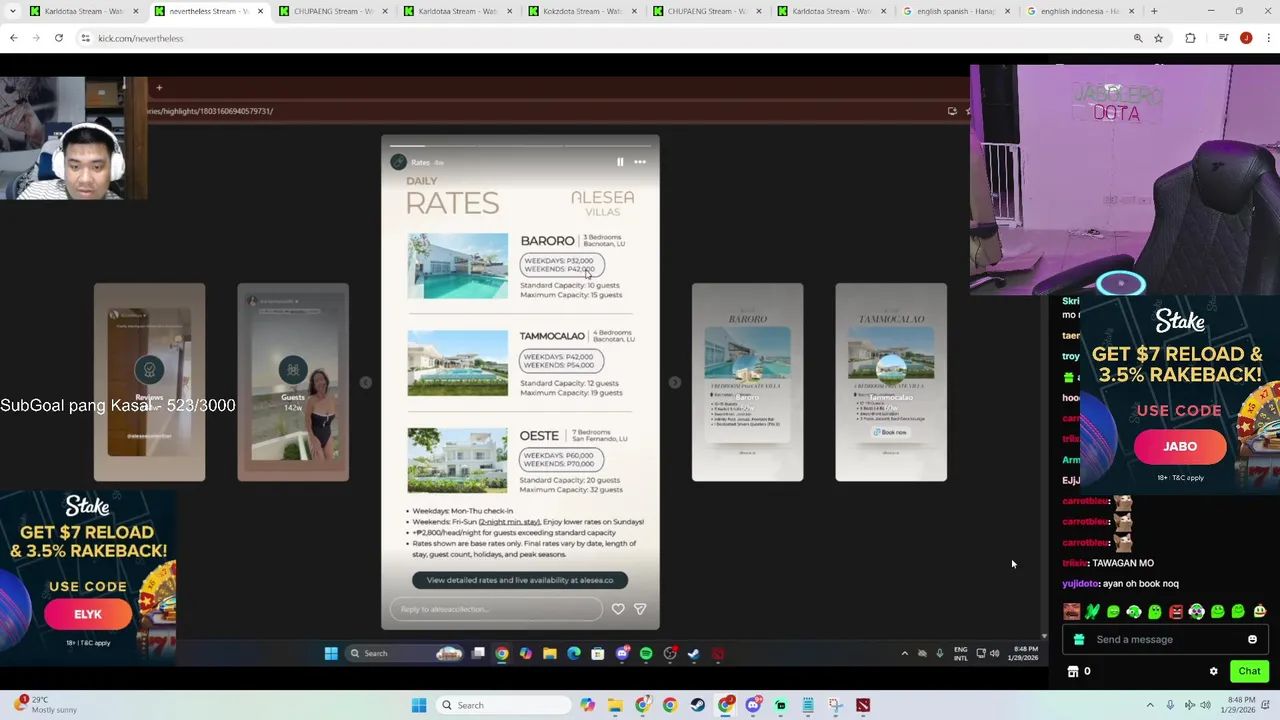Open Chrome media controls
This screenshot has height=720, width=1280.
coord(1223,38)
